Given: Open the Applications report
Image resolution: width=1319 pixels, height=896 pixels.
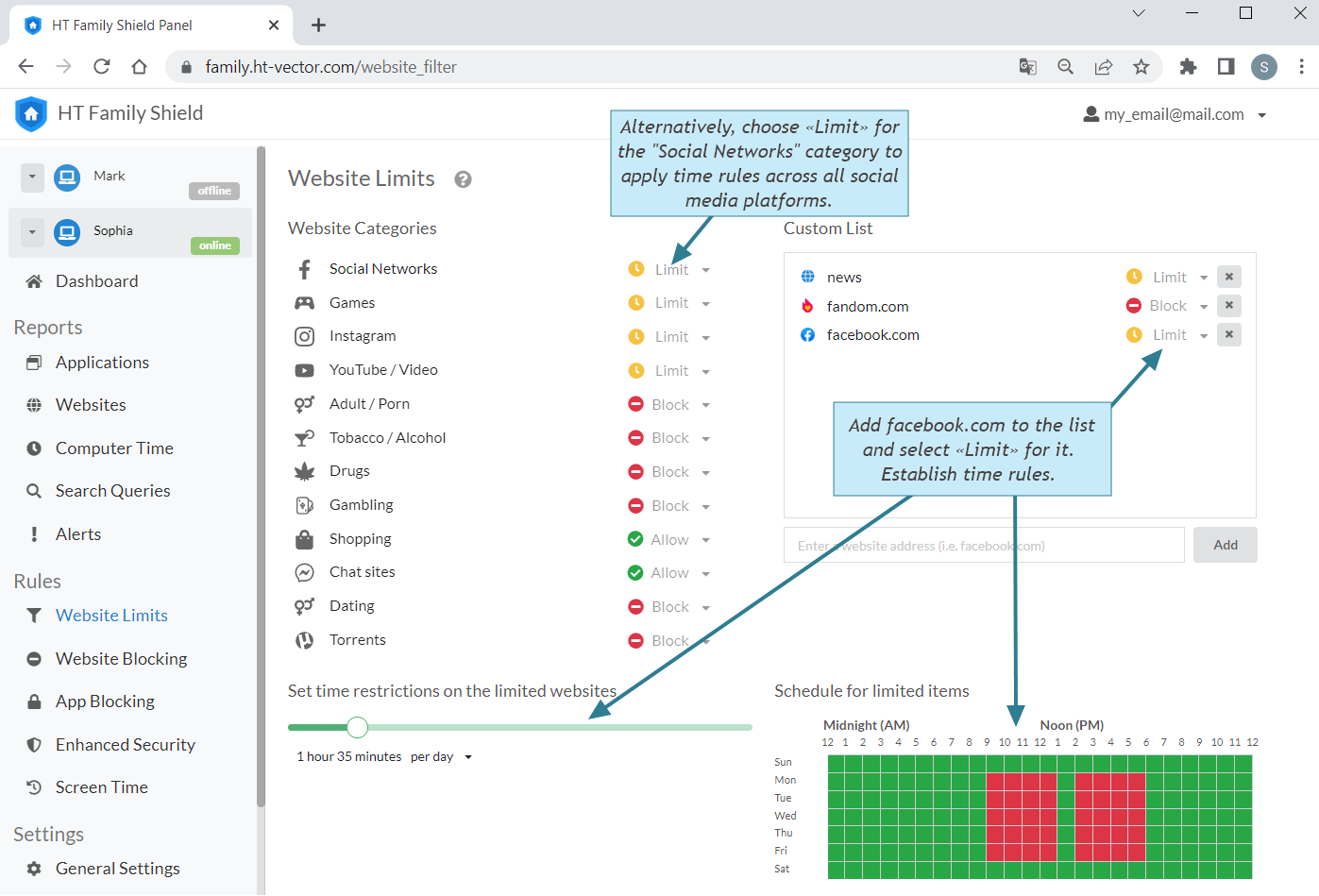Looking at the screenshot, I should [102, 363].
